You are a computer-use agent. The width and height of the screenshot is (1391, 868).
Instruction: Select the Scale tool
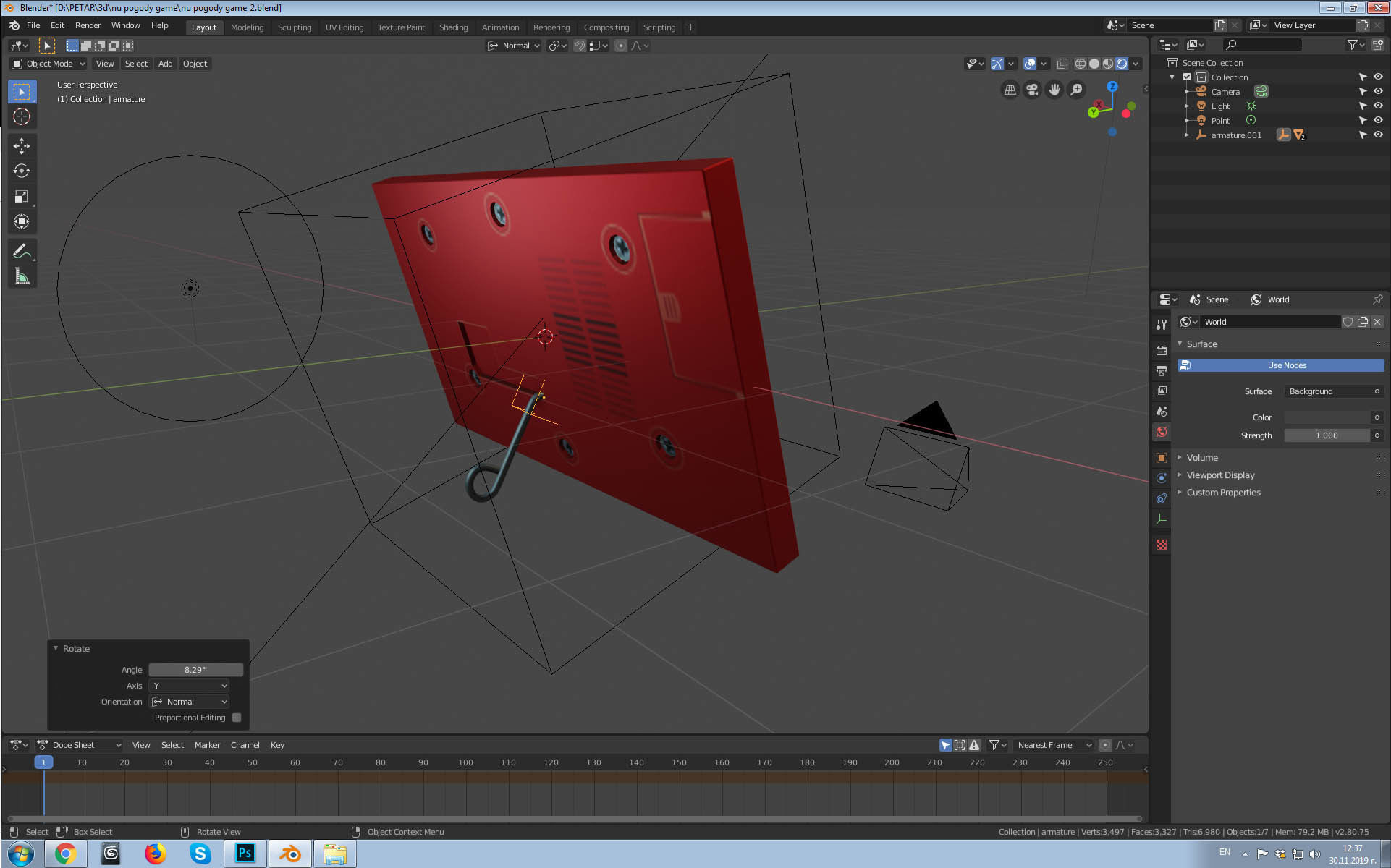tap(22, 196)
